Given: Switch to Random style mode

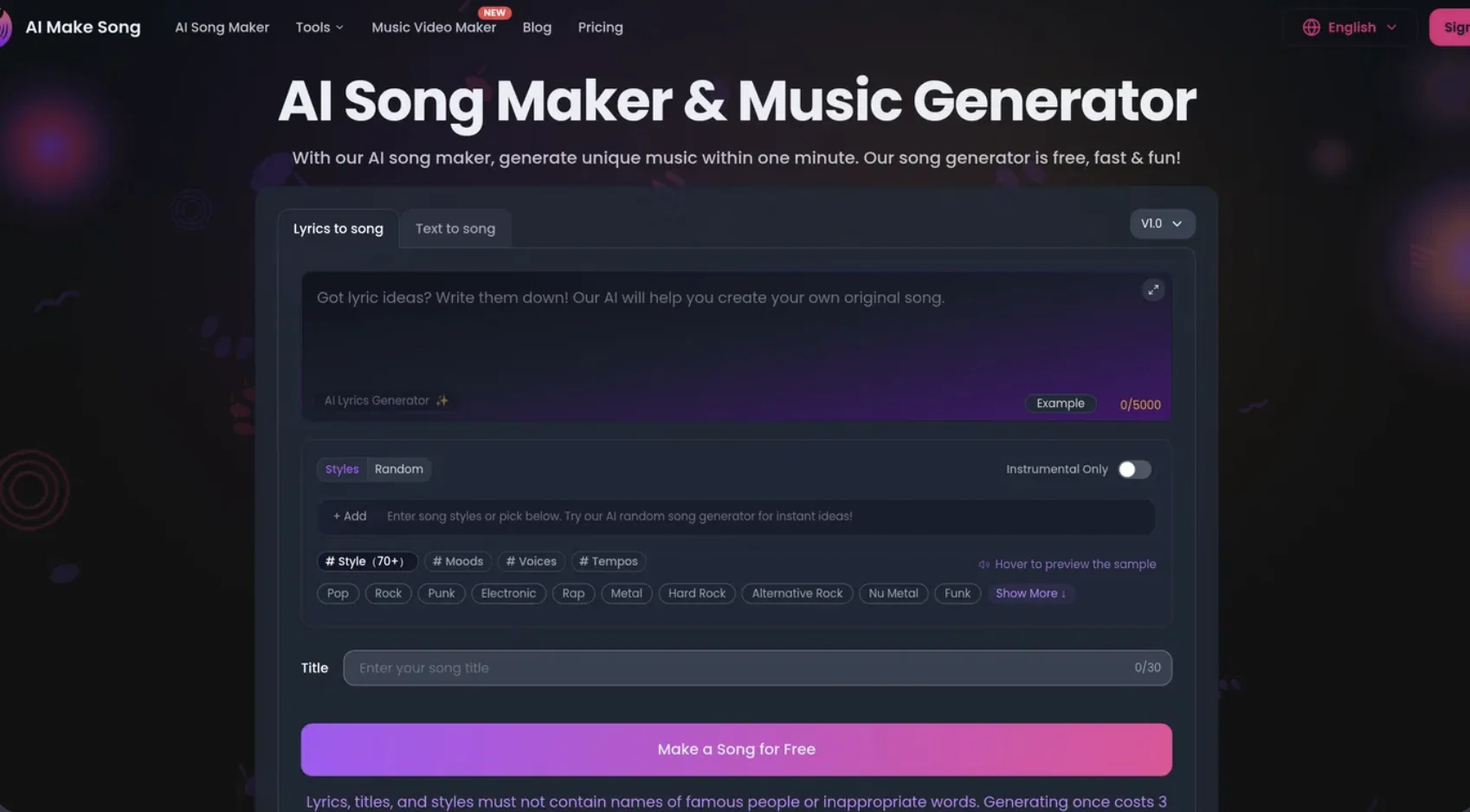Looking at the screenshot, I should coord(398,469).
